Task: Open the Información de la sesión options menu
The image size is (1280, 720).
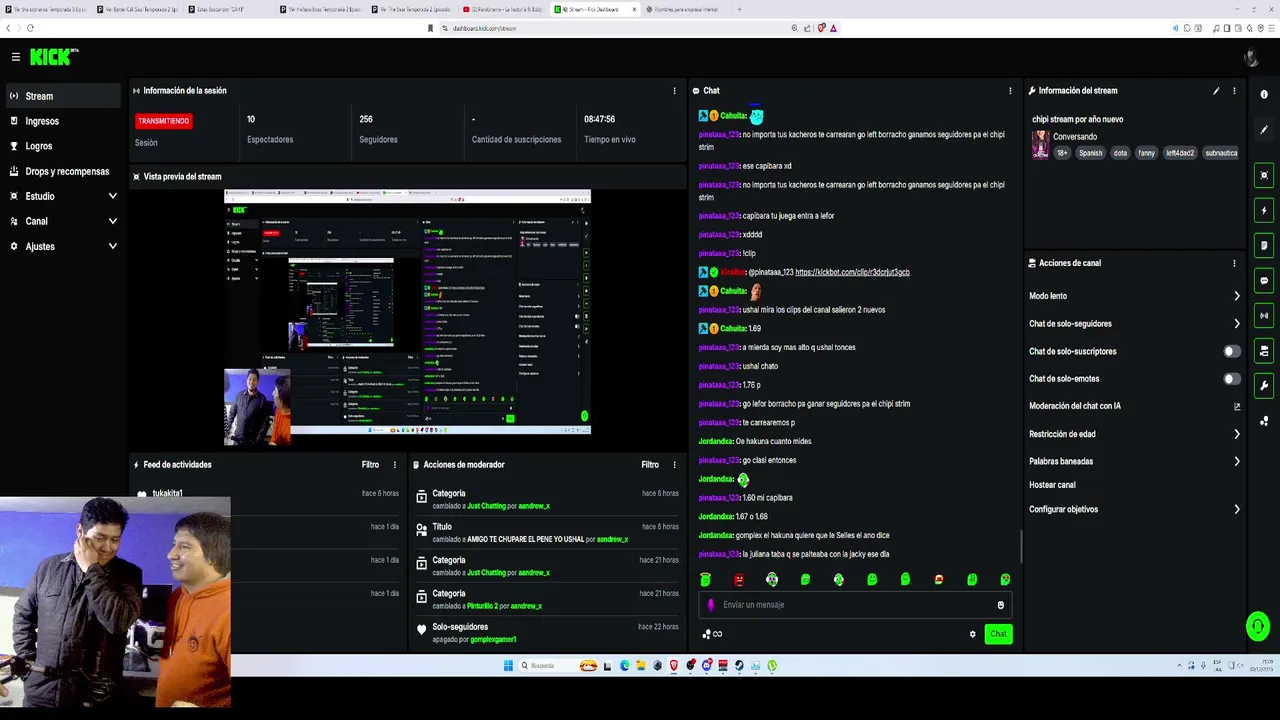Action: tap(674, 91)
